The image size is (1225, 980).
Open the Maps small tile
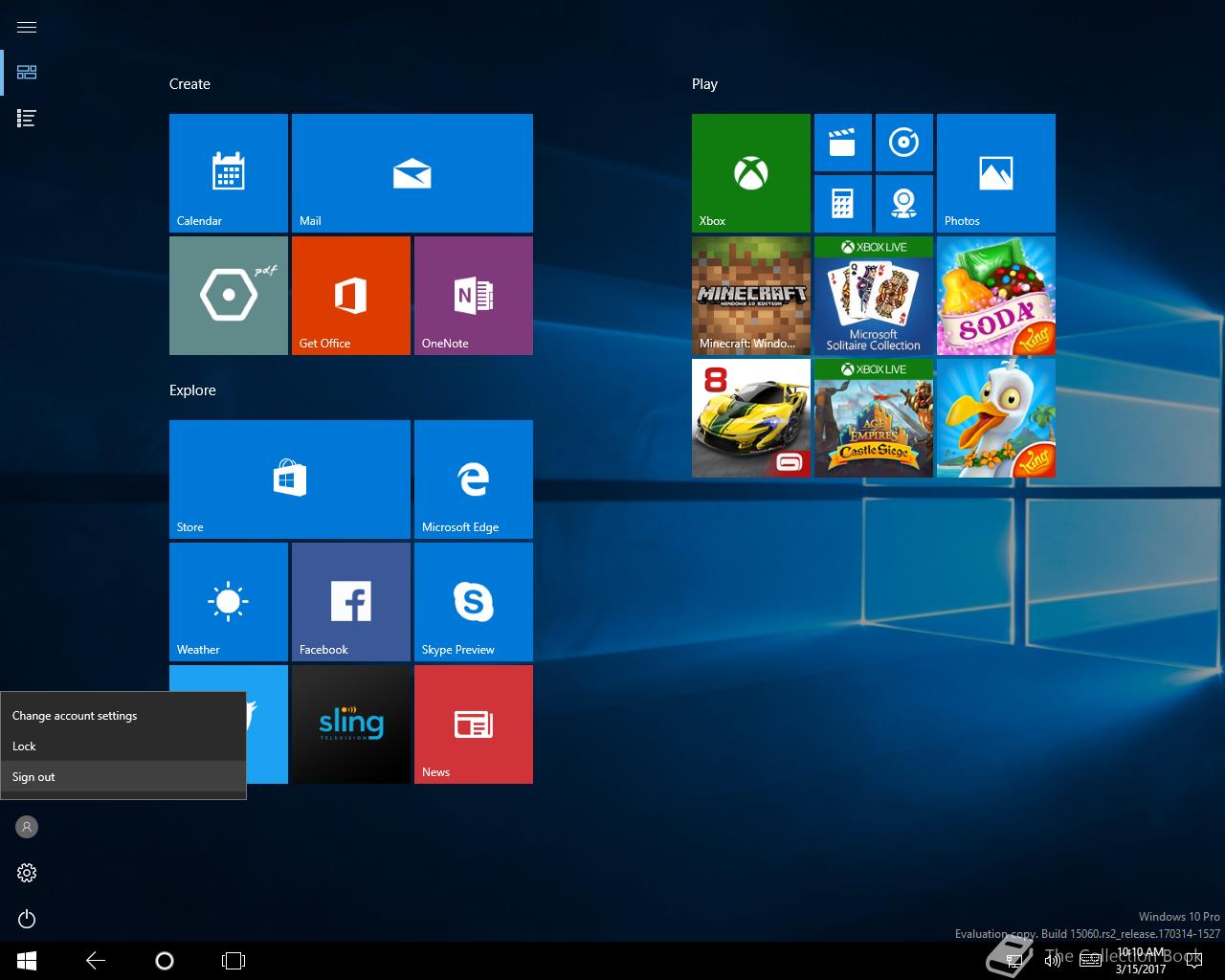904,204
